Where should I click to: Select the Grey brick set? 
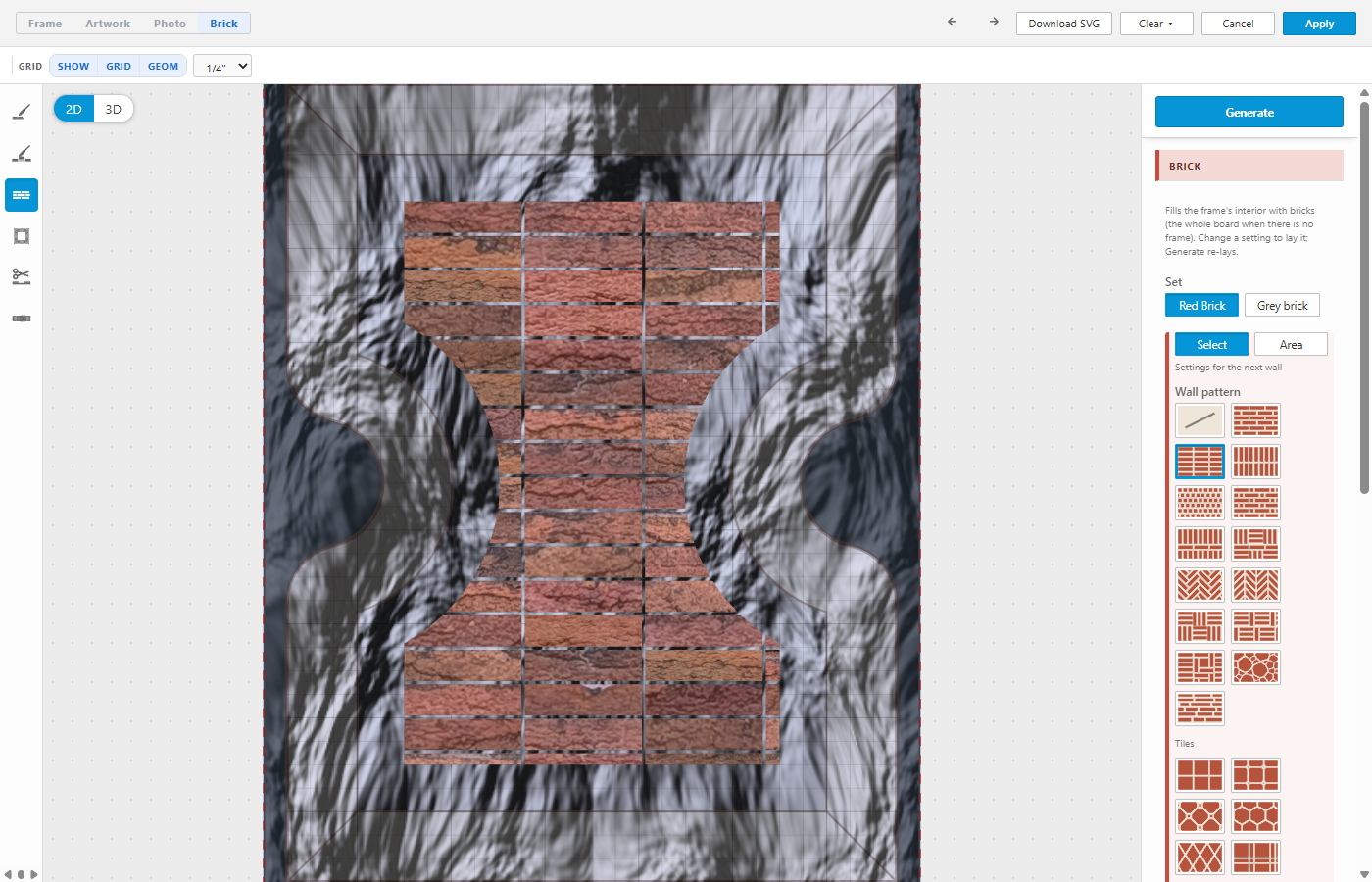1282,306
